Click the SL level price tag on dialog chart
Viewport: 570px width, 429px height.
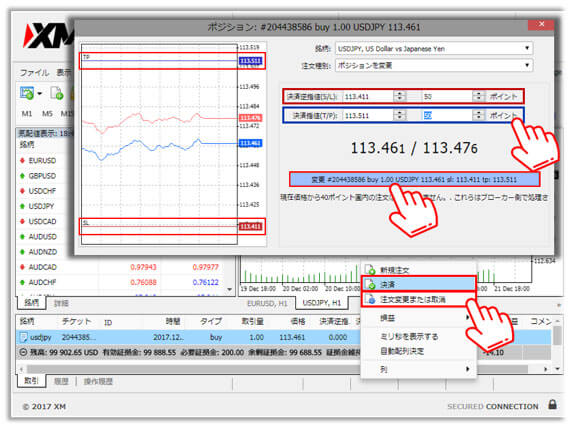pos(250,227)
